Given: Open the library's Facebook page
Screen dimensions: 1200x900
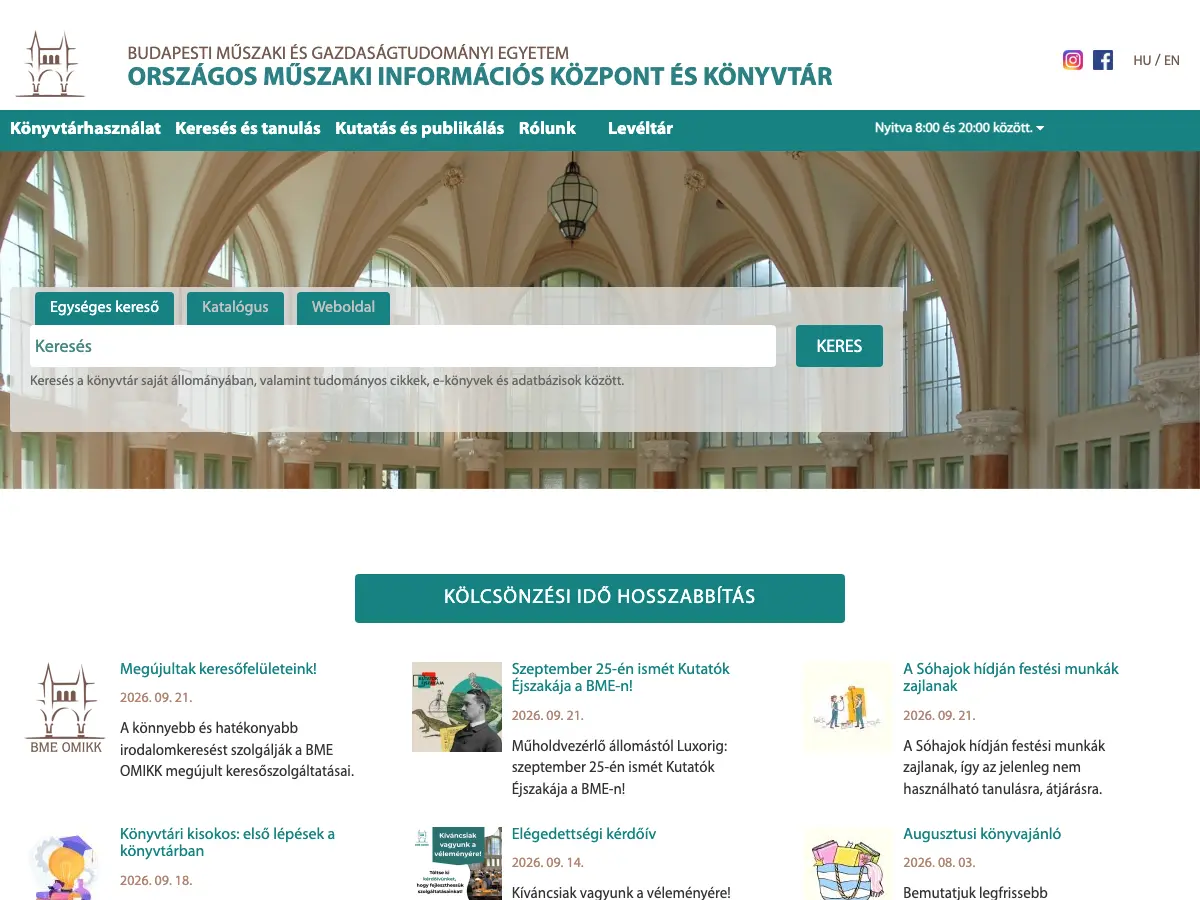Looking at the screenshot, I should (x=1103, y=60).
